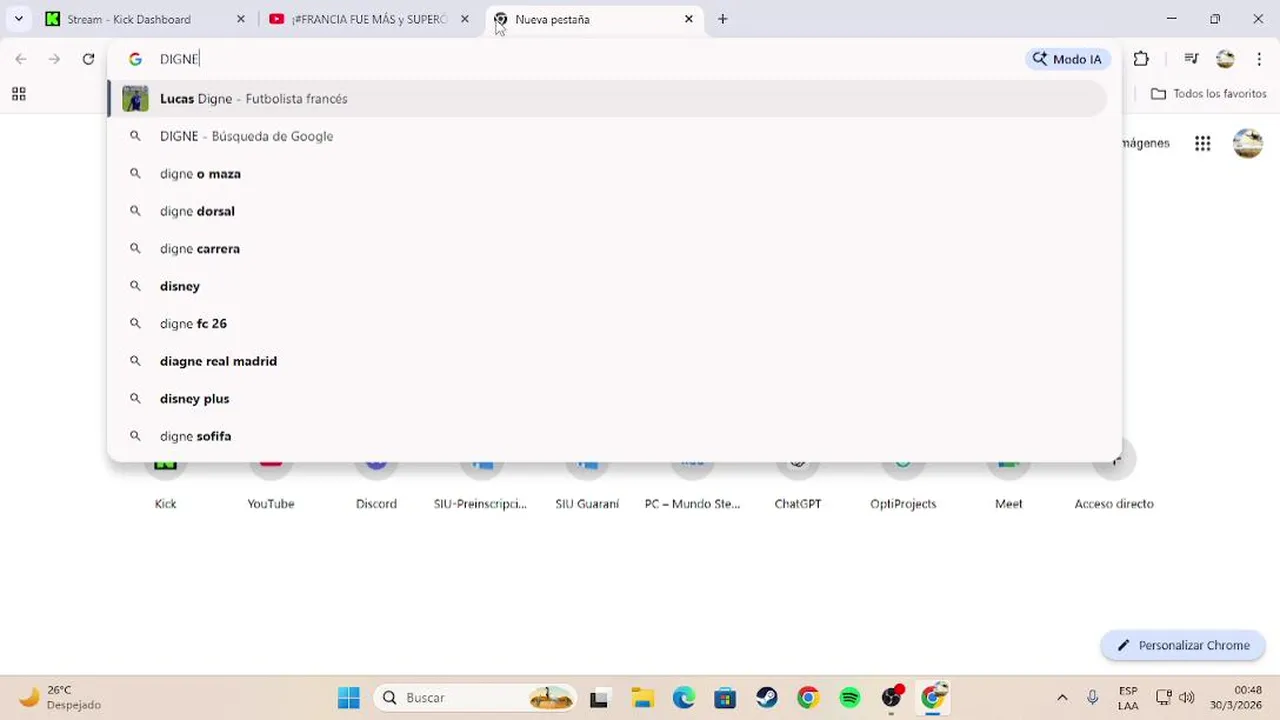Expand the tab search dropdown arrow
The height and width of the screenshot is (720, 1280).
(18, 19)
